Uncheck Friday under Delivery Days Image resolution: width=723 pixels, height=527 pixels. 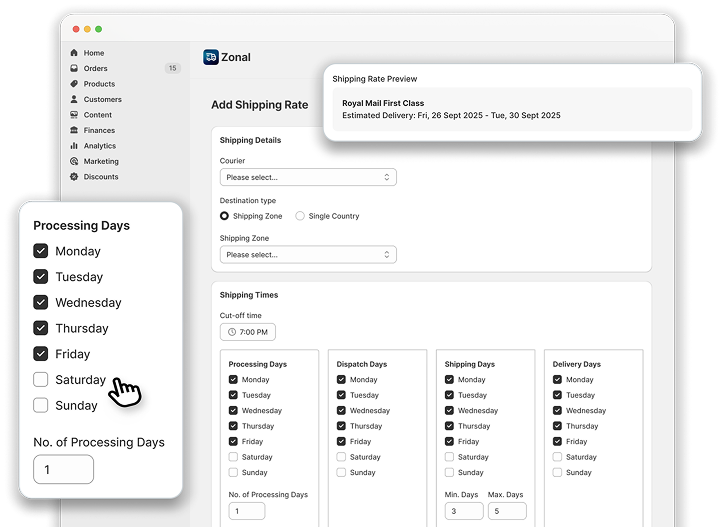[x=557, y=441]
